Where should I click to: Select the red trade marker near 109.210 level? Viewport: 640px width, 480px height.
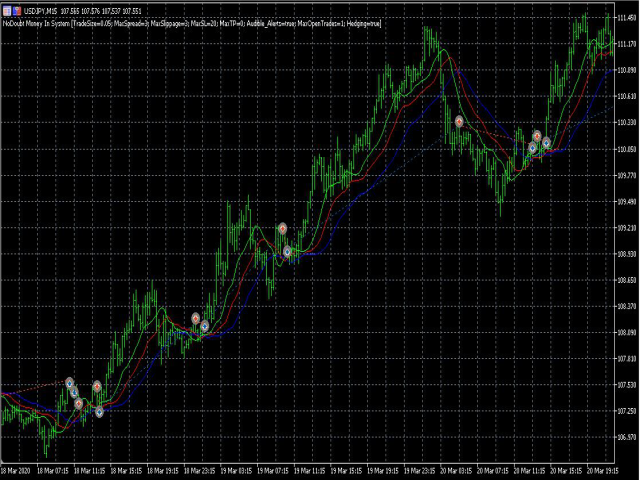pos(282,229)
